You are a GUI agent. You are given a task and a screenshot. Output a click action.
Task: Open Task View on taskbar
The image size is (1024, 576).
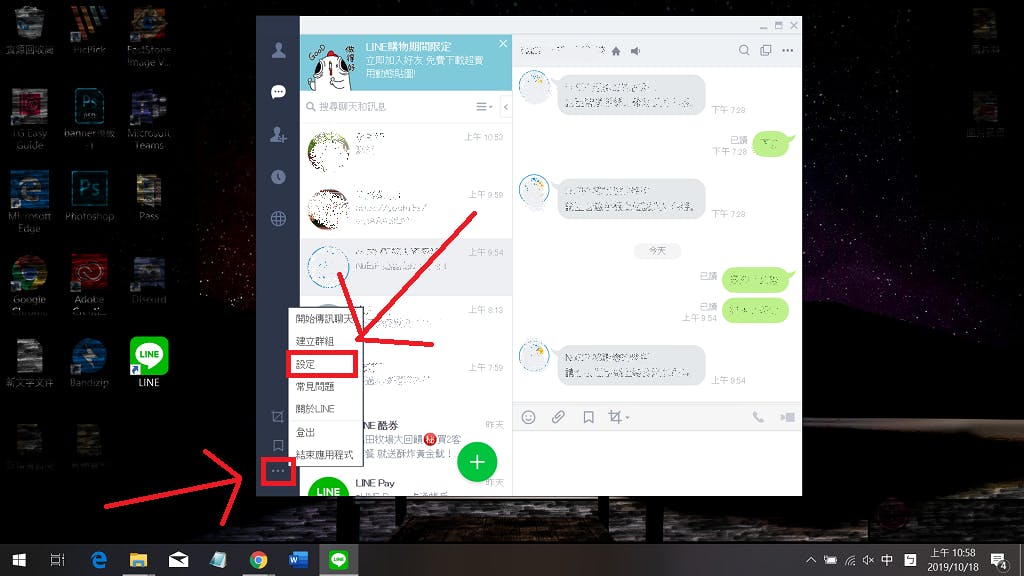pos(57,560)
